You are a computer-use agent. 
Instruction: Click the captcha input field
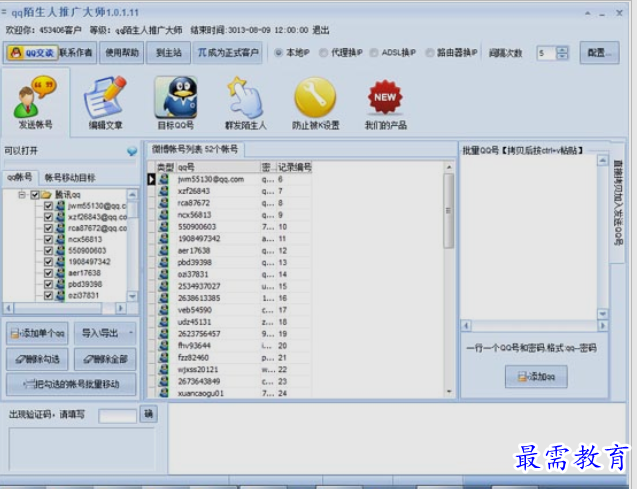coord(117,416)
